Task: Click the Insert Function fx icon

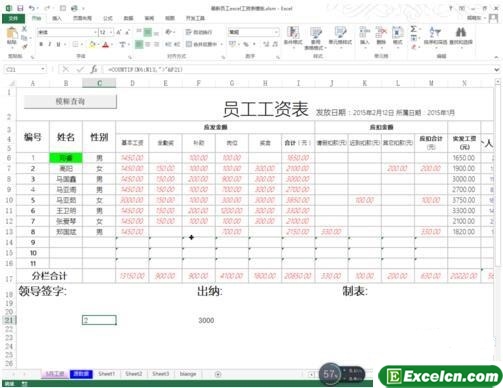Action: 94,69
